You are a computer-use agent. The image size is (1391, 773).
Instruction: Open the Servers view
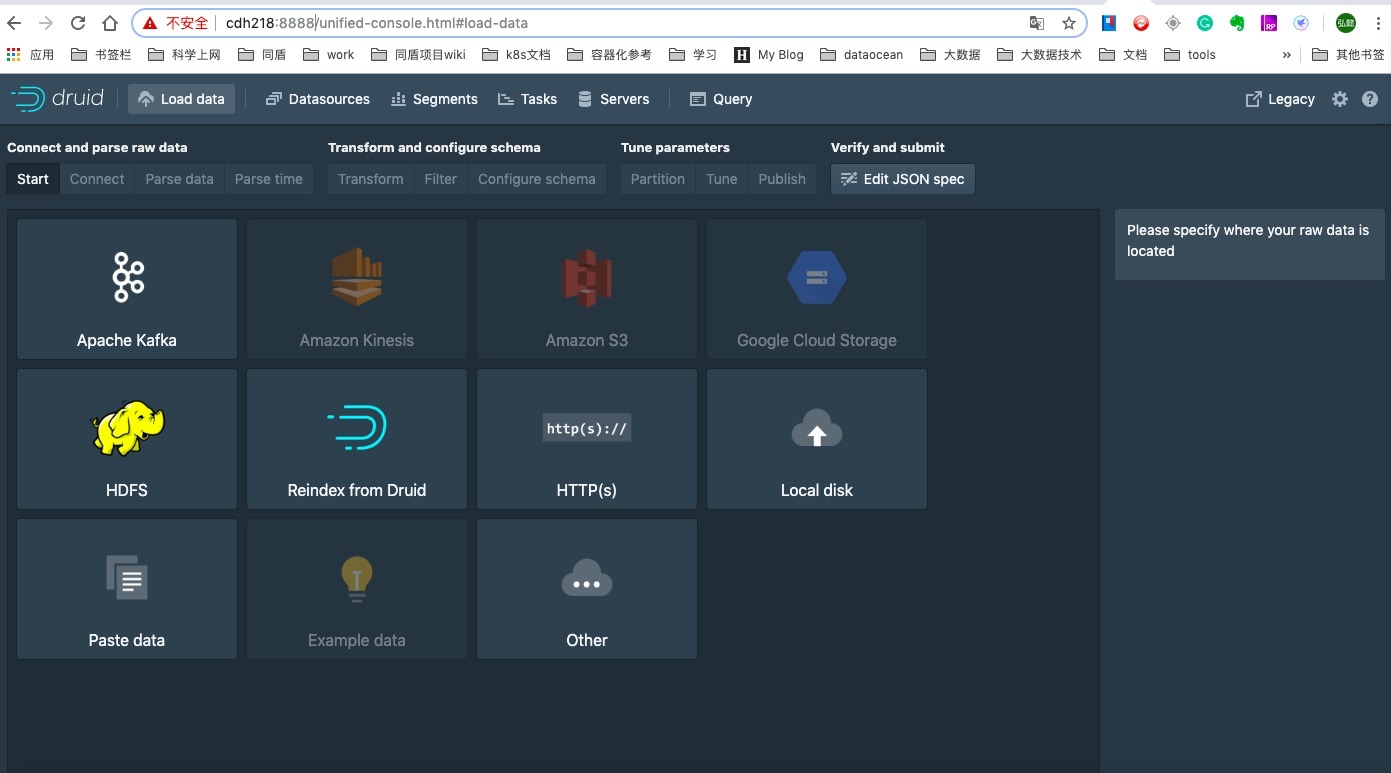(x=614, y=99)
